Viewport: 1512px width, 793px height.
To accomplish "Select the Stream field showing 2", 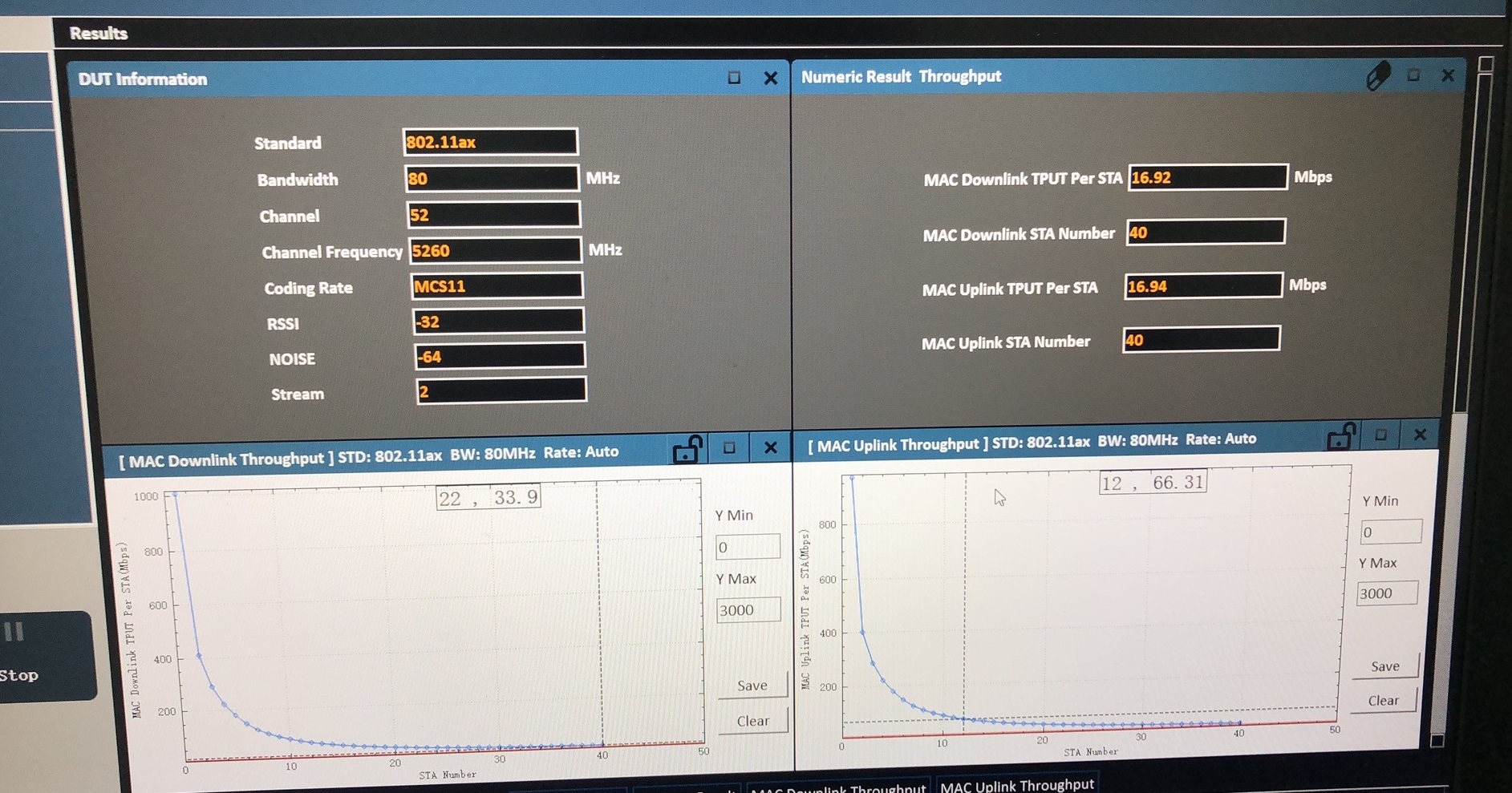I will pyautogui.click(x=502, y=391).
